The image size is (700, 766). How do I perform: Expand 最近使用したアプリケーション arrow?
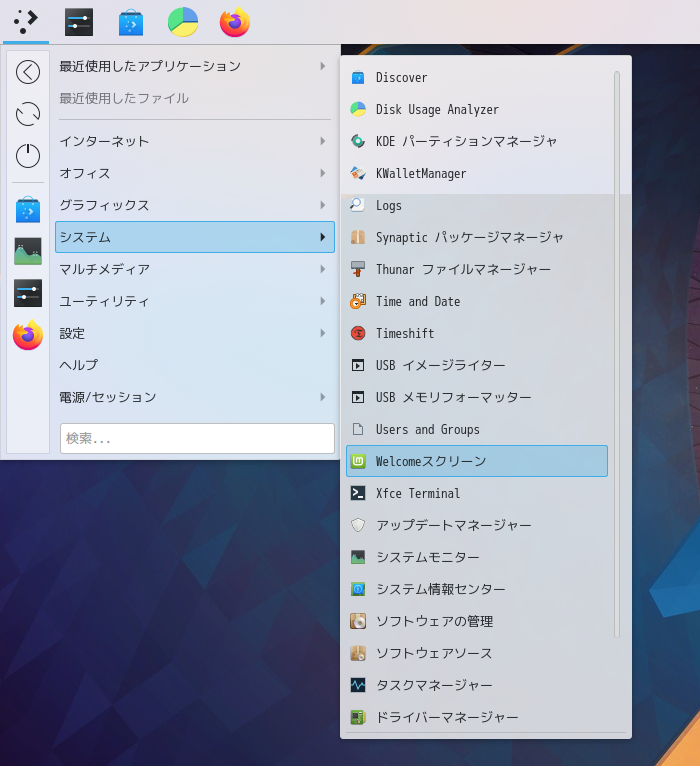click(x=322, y=66)
